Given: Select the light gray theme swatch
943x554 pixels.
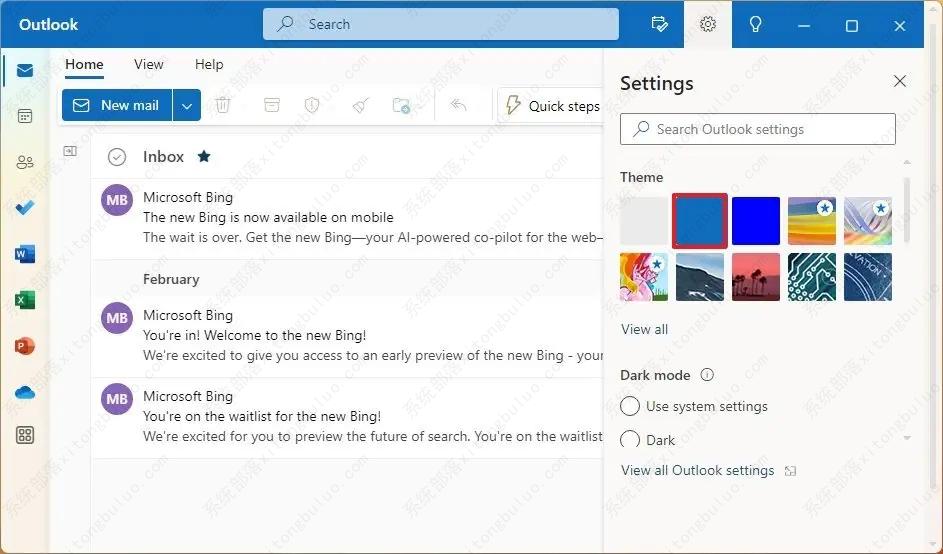Looking at the screenshot, I should pyautogui.click(x=644, y=221).
